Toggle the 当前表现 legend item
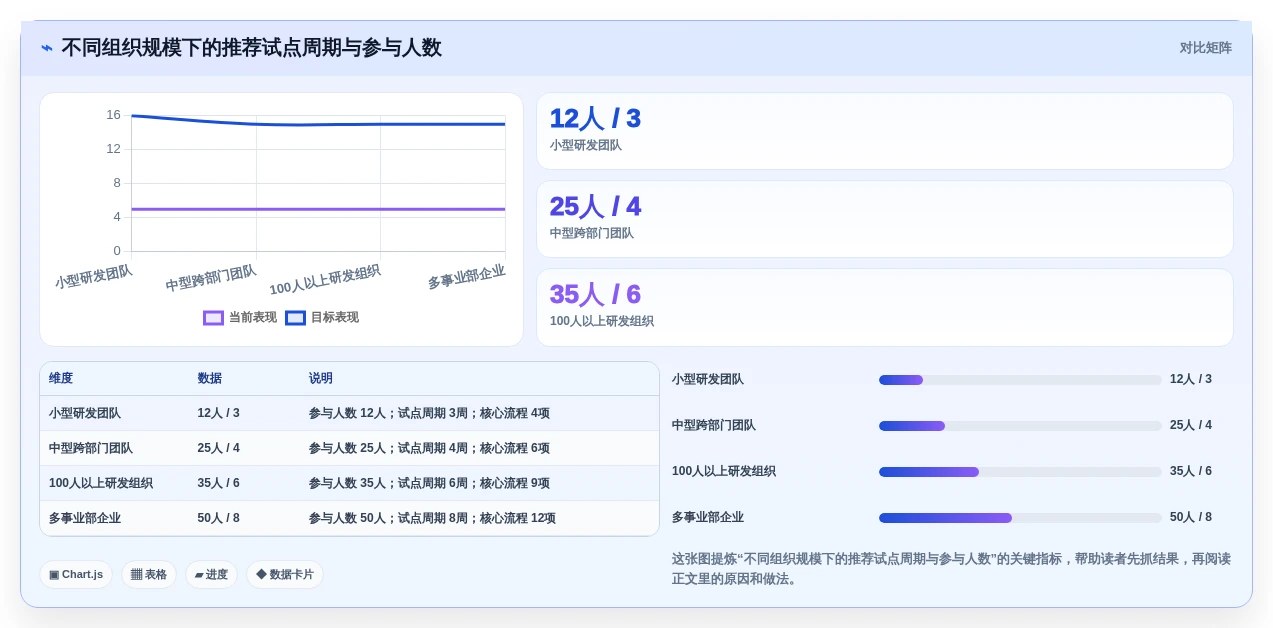Viewport: 1273px width, 628px height. click(240, 318)
